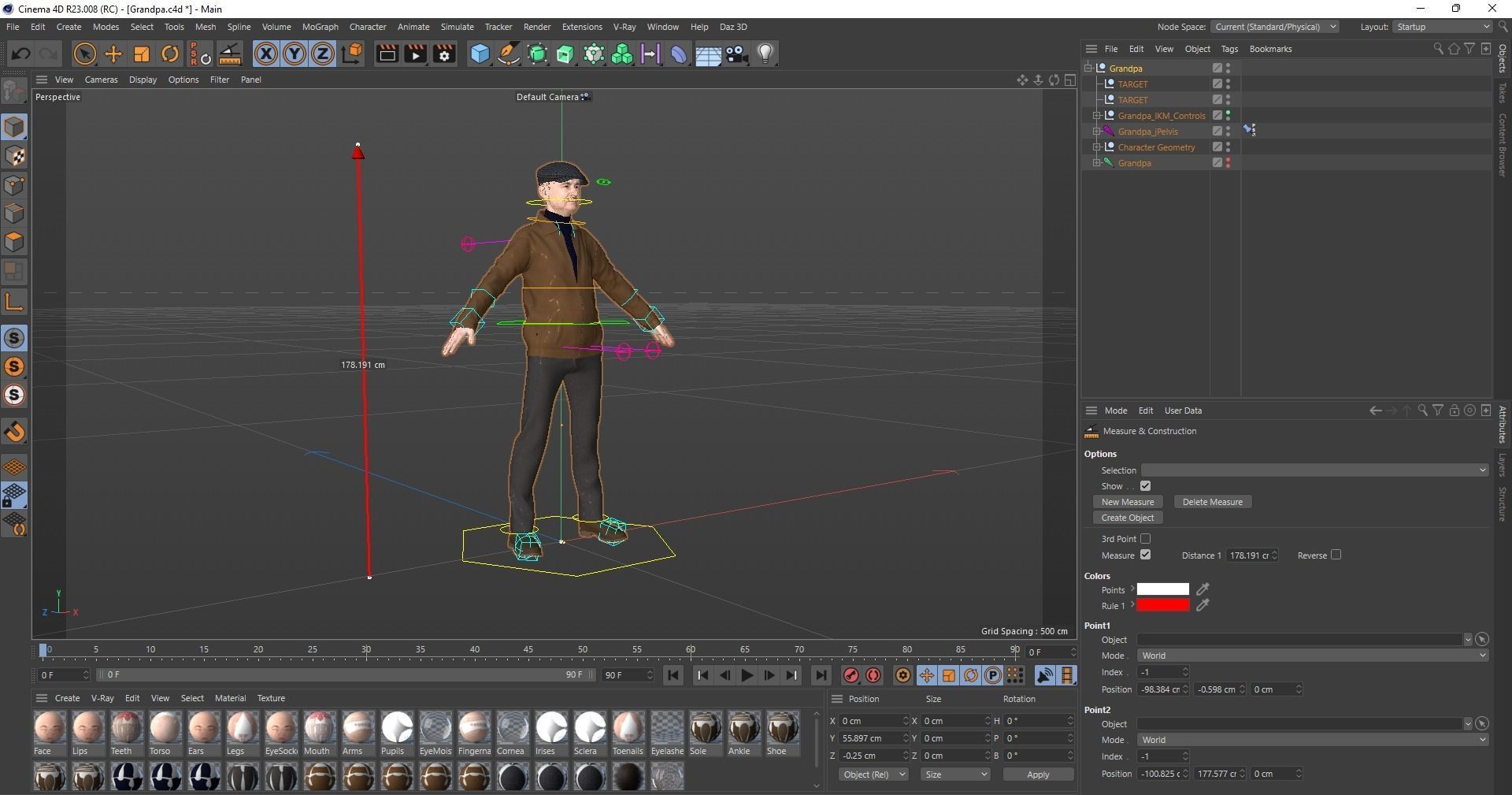Pick Rule 1 color with eyedropper
Screen dimensions: 1512x795
click(1203, 605)
